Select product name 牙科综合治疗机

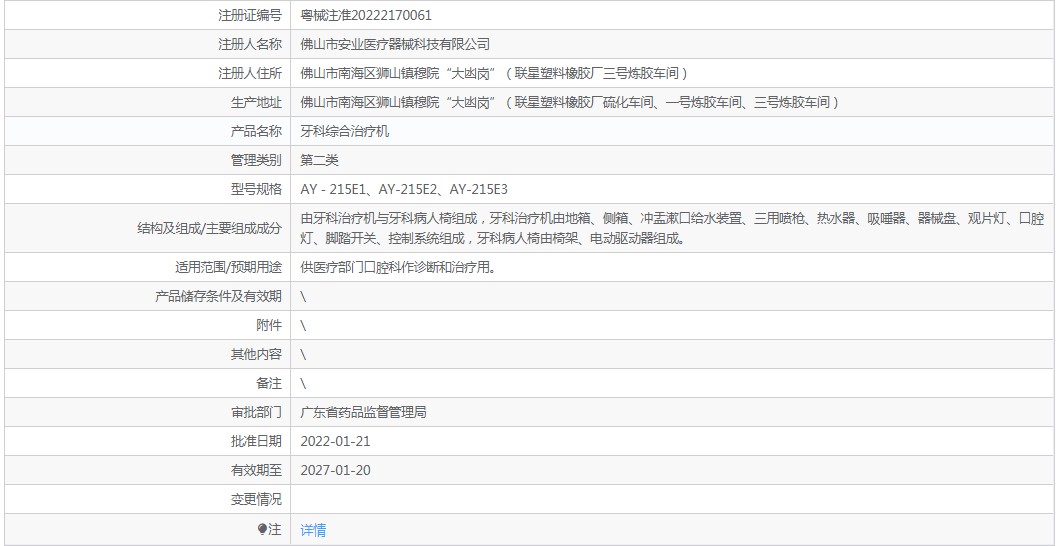345,131
